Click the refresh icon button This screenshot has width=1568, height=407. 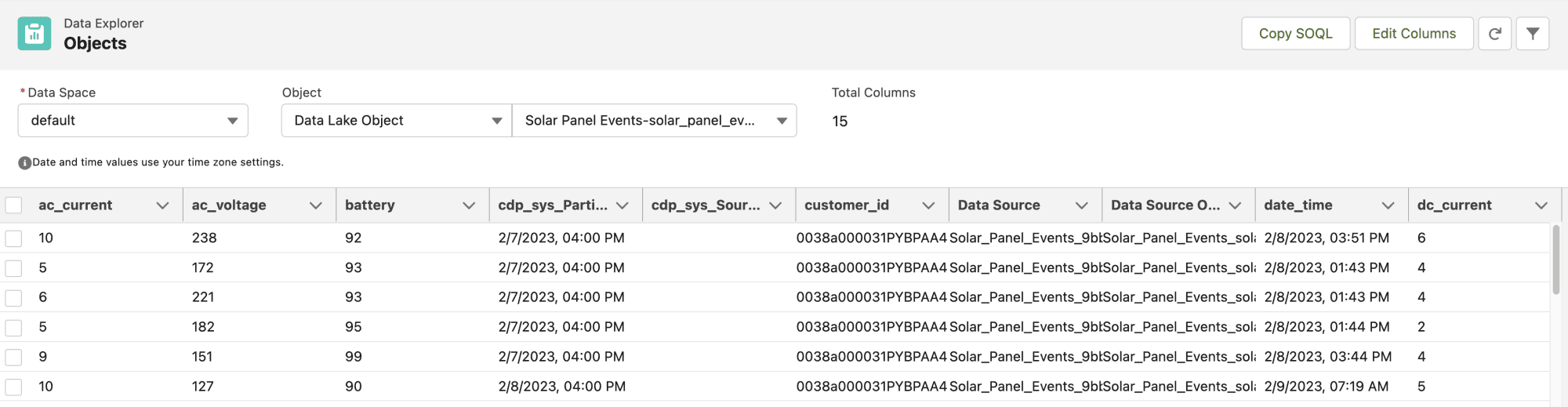pyautogui.click(x=1494, y=34)
